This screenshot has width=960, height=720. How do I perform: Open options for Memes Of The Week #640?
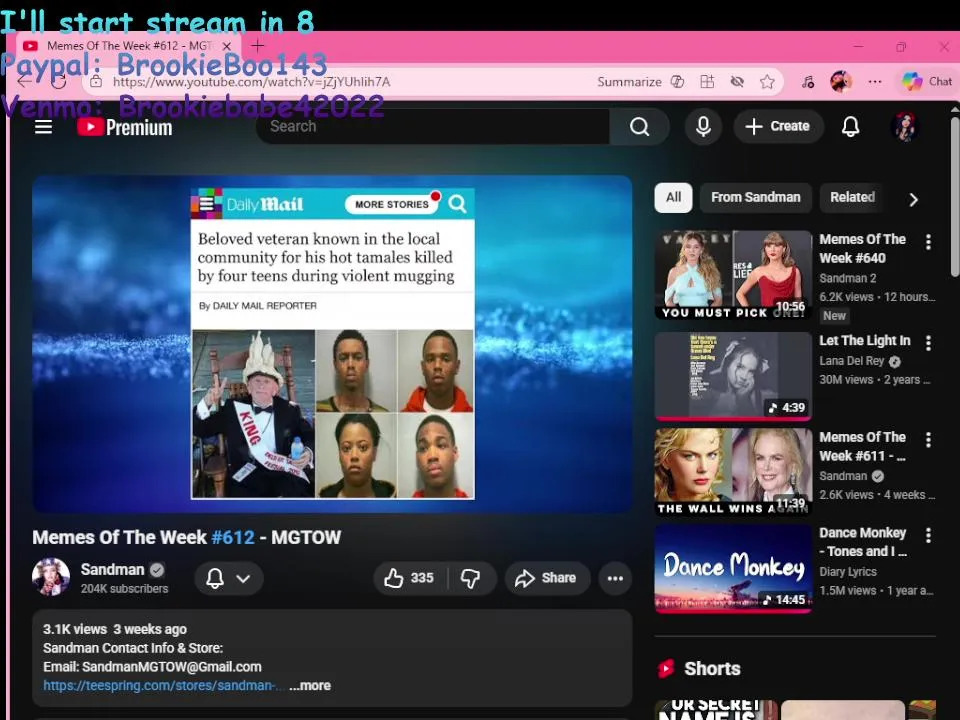(928, 242)
